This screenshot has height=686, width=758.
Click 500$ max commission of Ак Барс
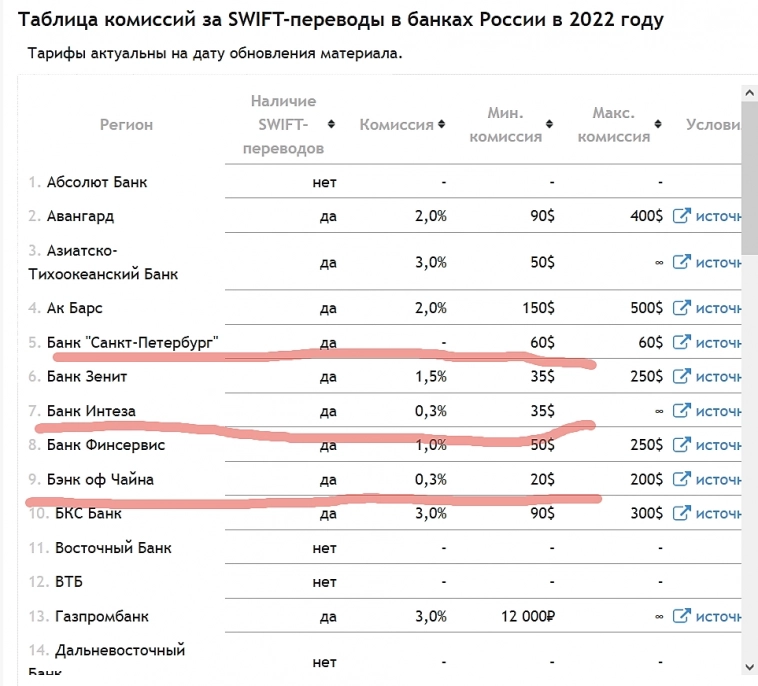click(646, 308)
